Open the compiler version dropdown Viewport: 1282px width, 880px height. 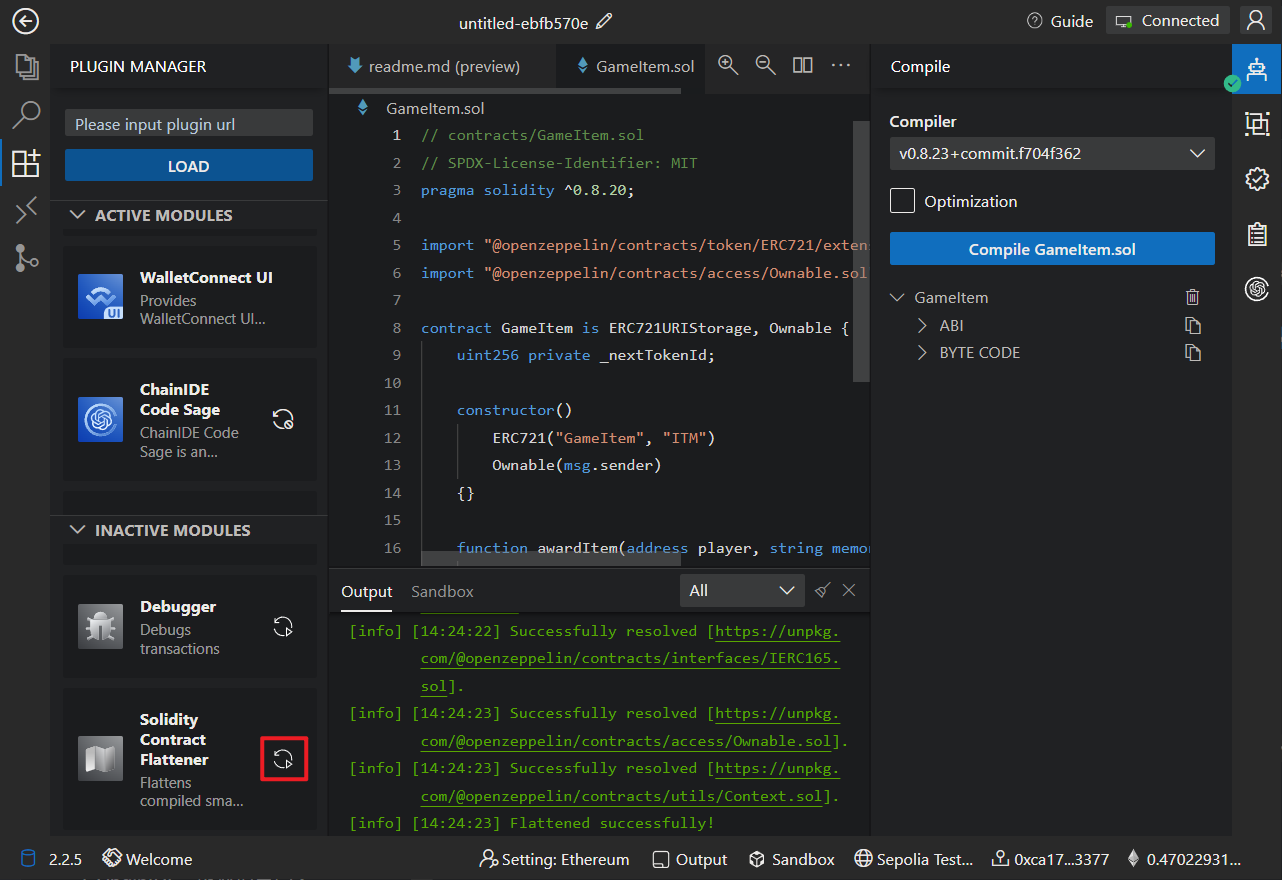1051,154
